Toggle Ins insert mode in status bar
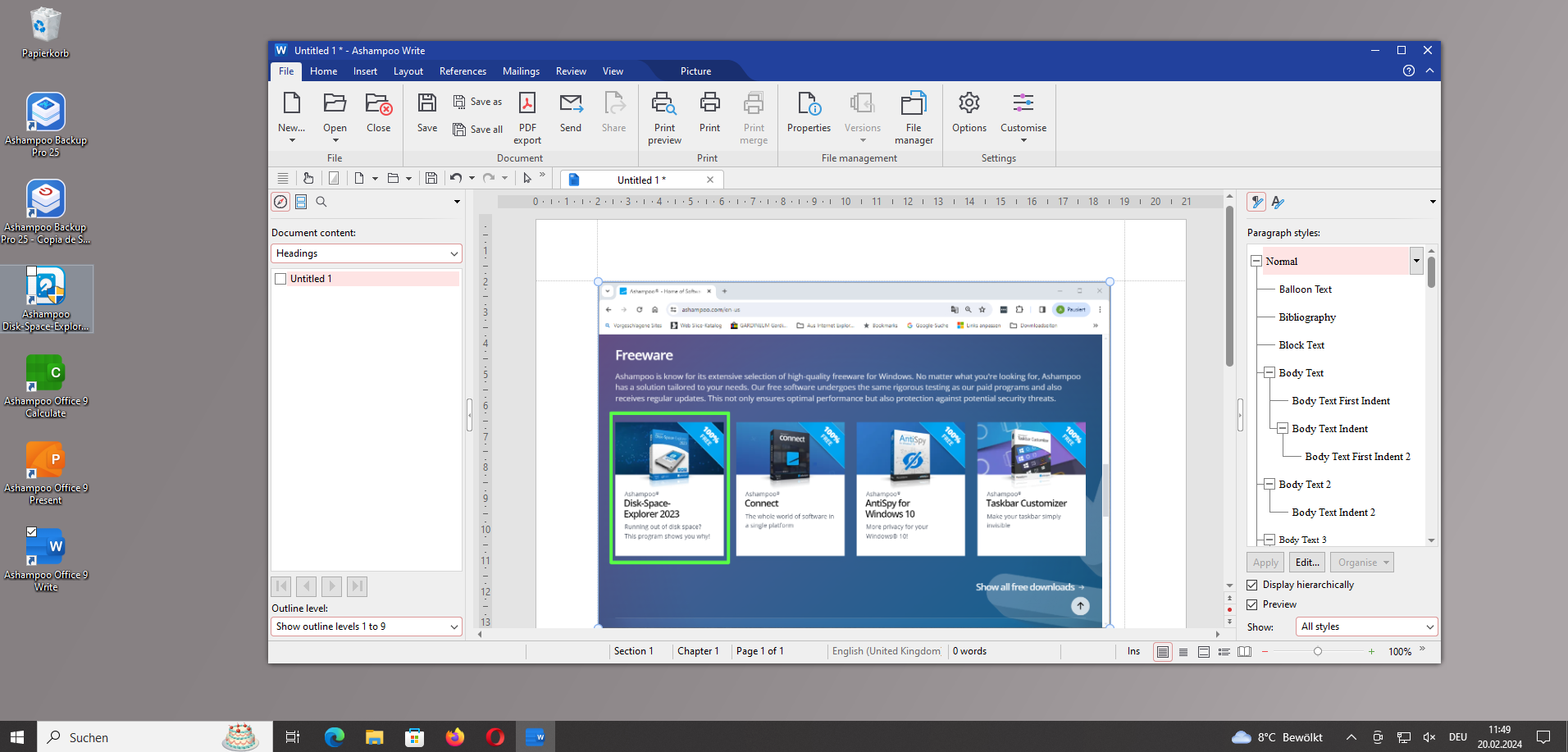1568x752 pixels. point(1133,651)
